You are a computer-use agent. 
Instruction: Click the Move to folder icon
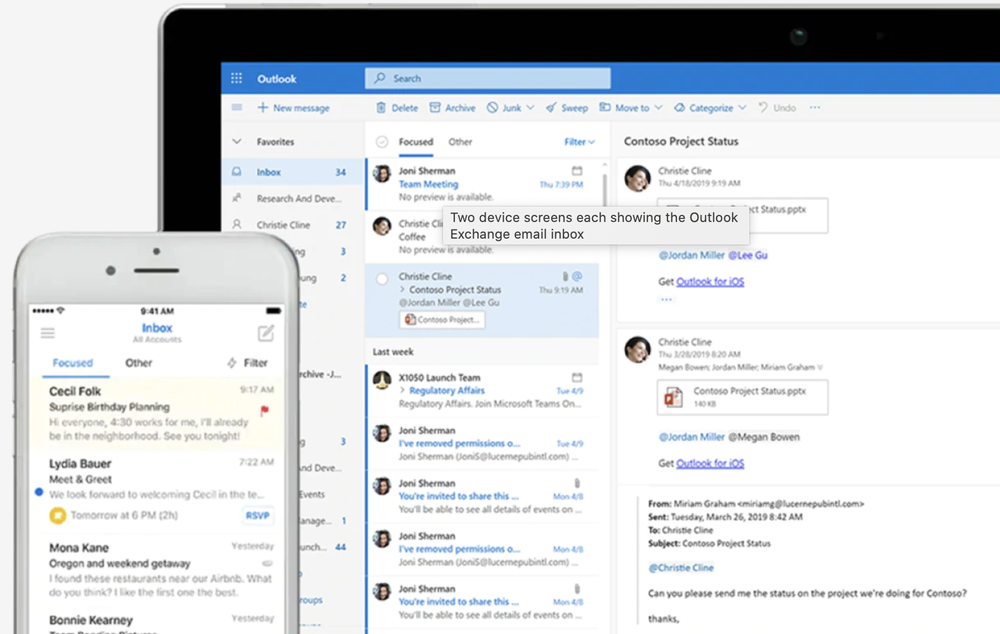click(605, 107)
